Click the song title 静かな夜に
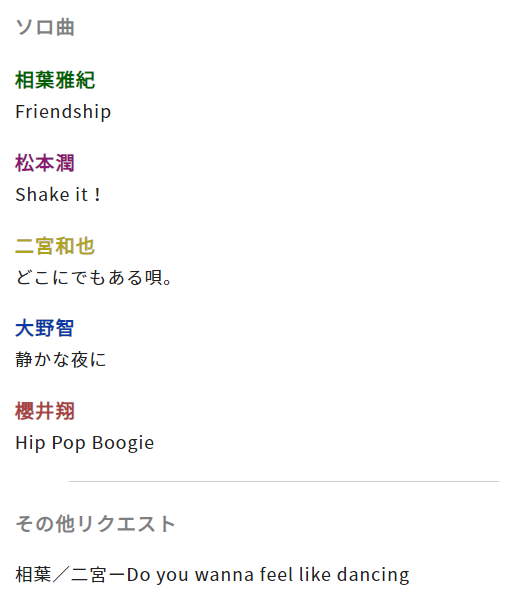The height and width of the screenshot is (603, 519). coord(61,360)
